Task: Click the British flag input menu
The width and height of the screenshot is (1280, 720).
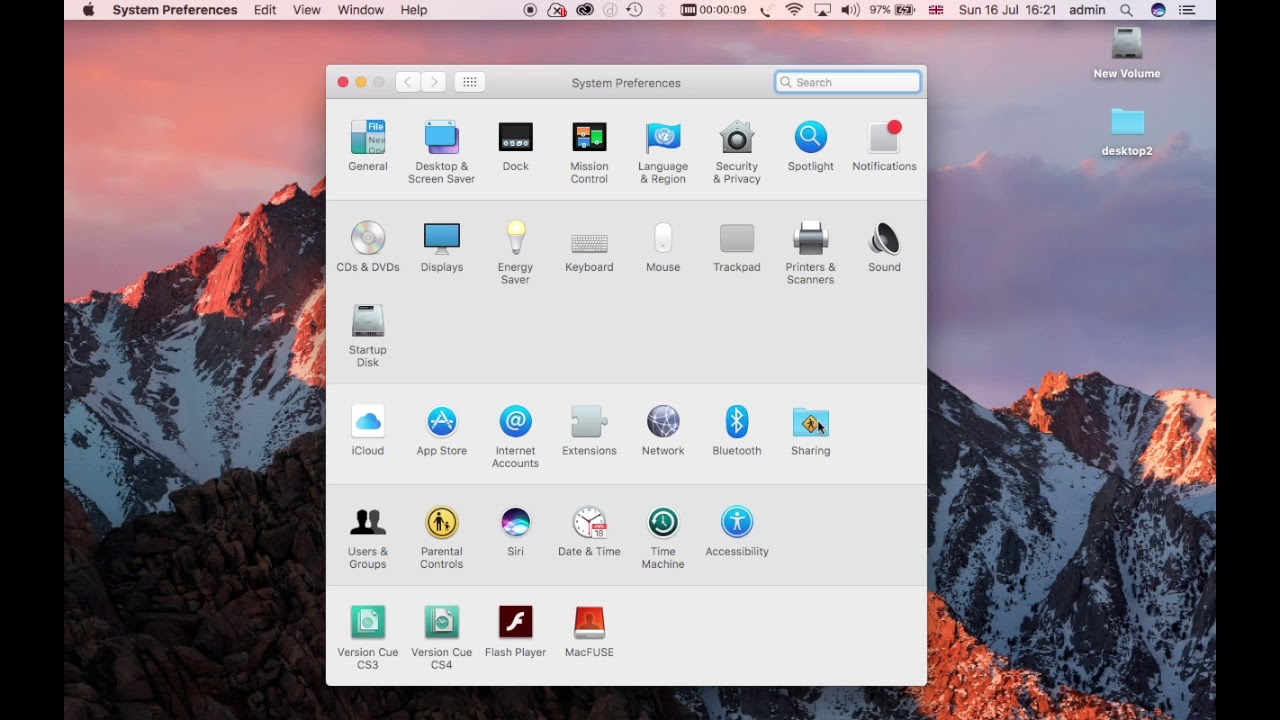Action: click(936, 10)
